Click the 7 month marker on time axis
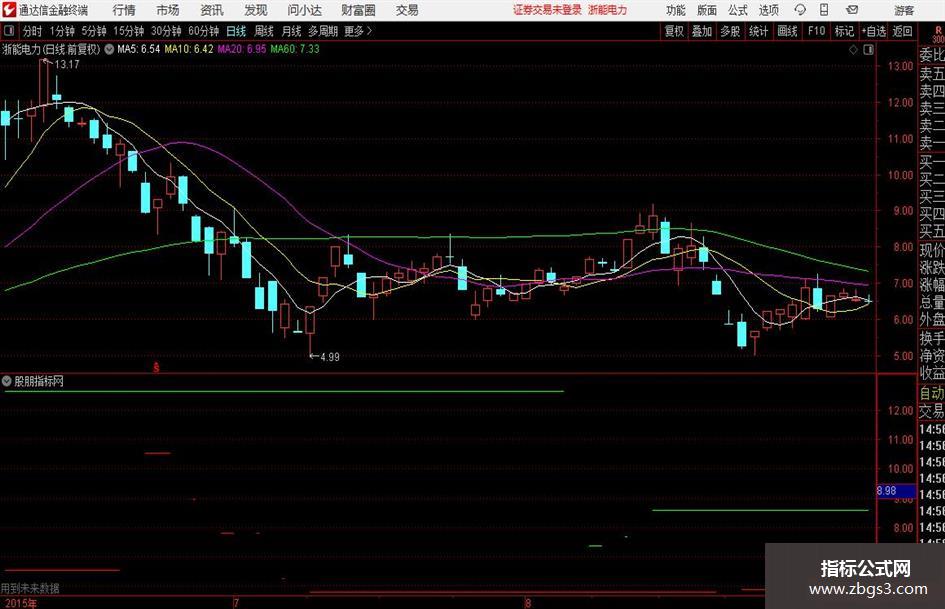This screenshot has width=945, height=609. click(x=236, y=603)
